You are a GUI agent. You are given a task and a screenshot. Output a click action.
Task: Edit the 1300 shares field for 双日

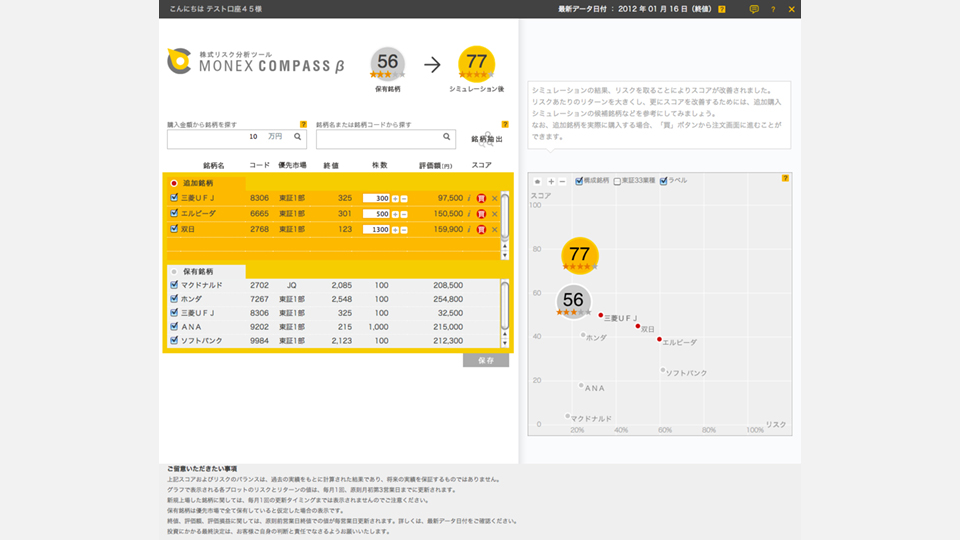(377, 230)
